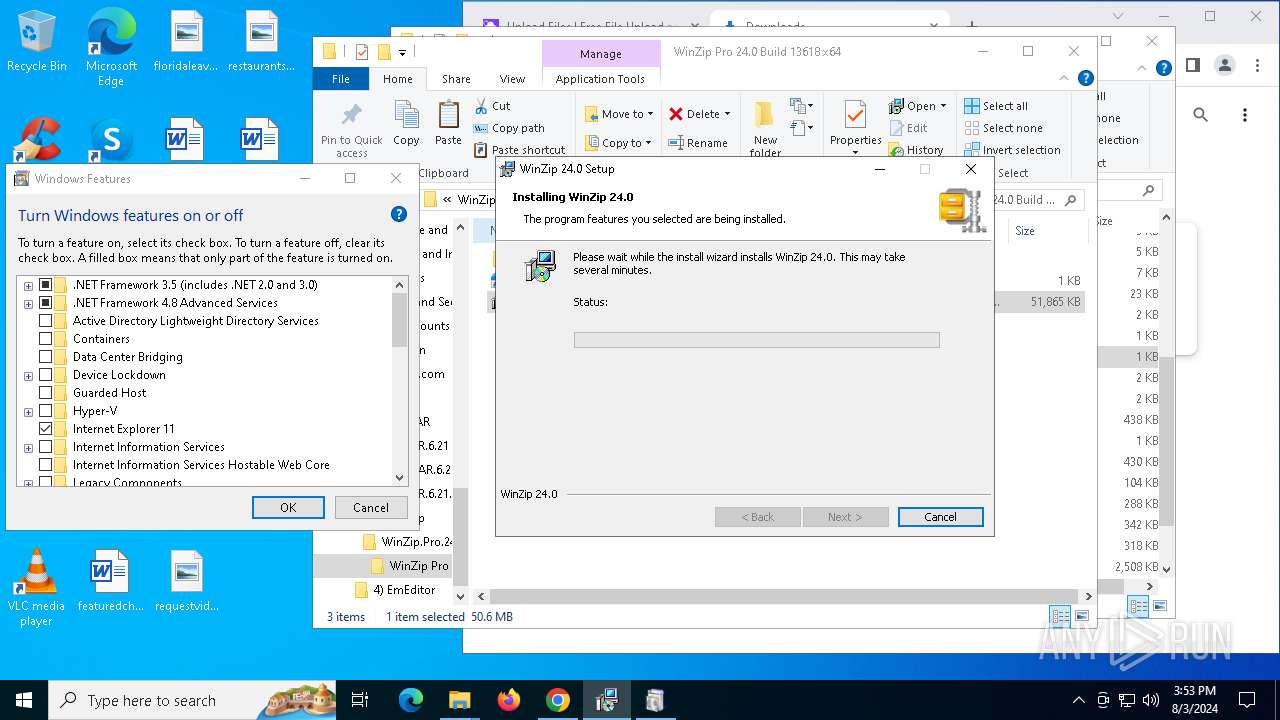Enable Hyper-V feature checkbox
The height and width of the screenshot is (720, 1280).
pos(45,411)
